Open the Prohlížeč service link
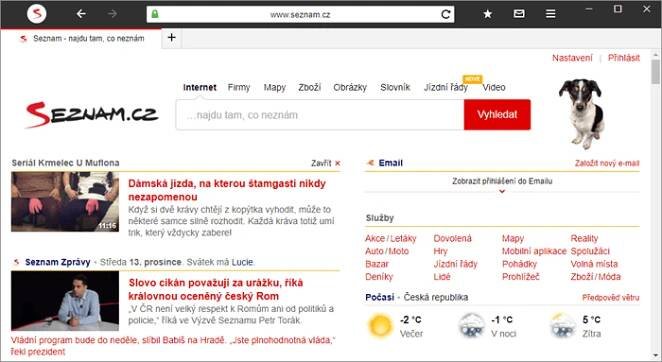 tap(521, 277)
